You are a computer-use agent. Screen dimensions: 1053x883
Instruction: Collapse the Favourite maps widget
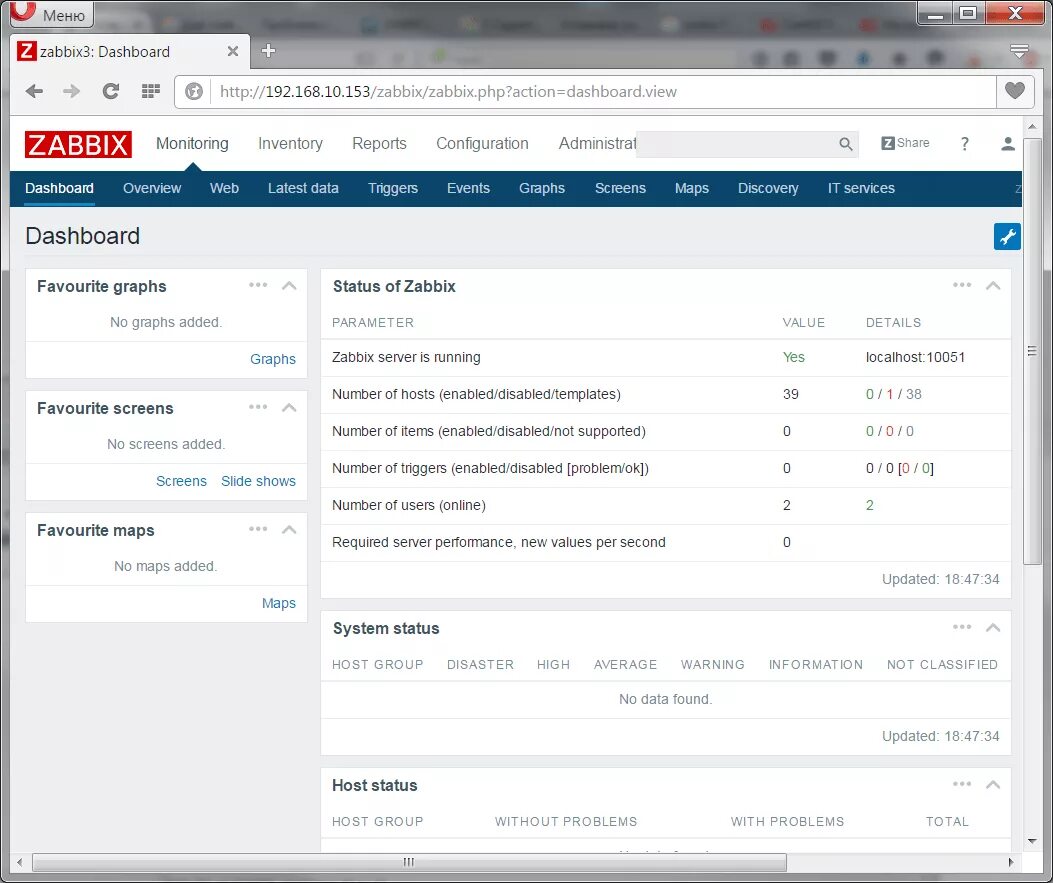point(289,530)
